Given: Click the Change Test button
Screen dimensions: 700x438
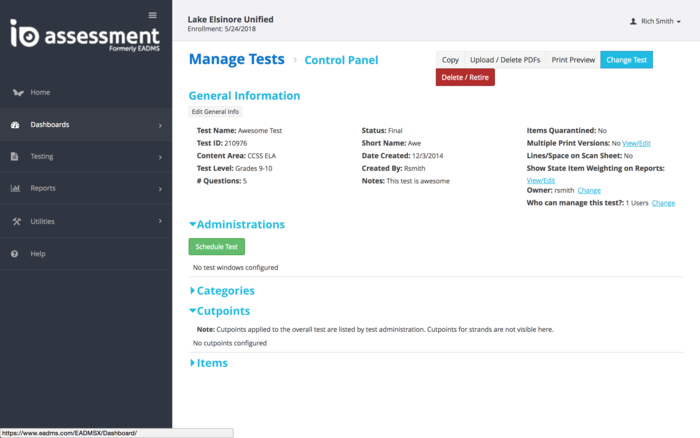Looking at the screenshot, I should pos(626,60).
